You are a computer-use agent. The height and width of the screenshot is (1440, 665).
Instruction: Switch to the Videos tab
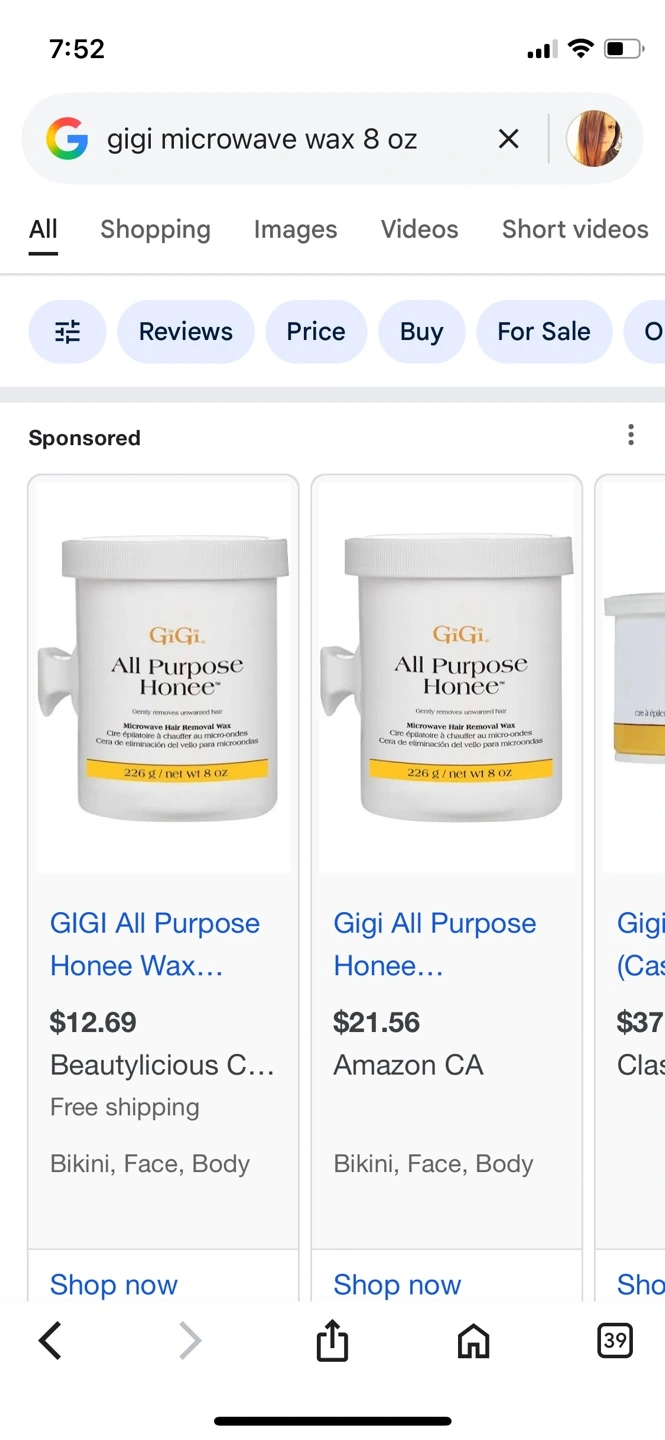point(419,229)
